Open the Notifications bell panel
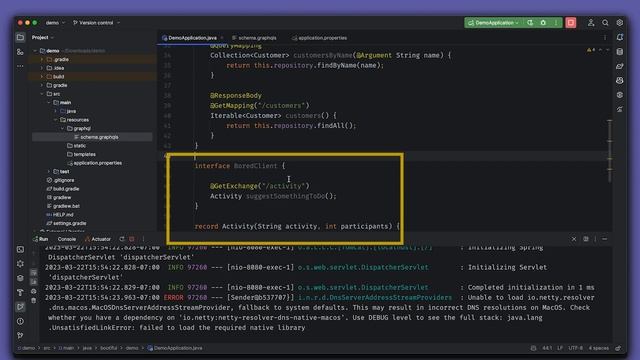640x360 pixels. [620, 38]
